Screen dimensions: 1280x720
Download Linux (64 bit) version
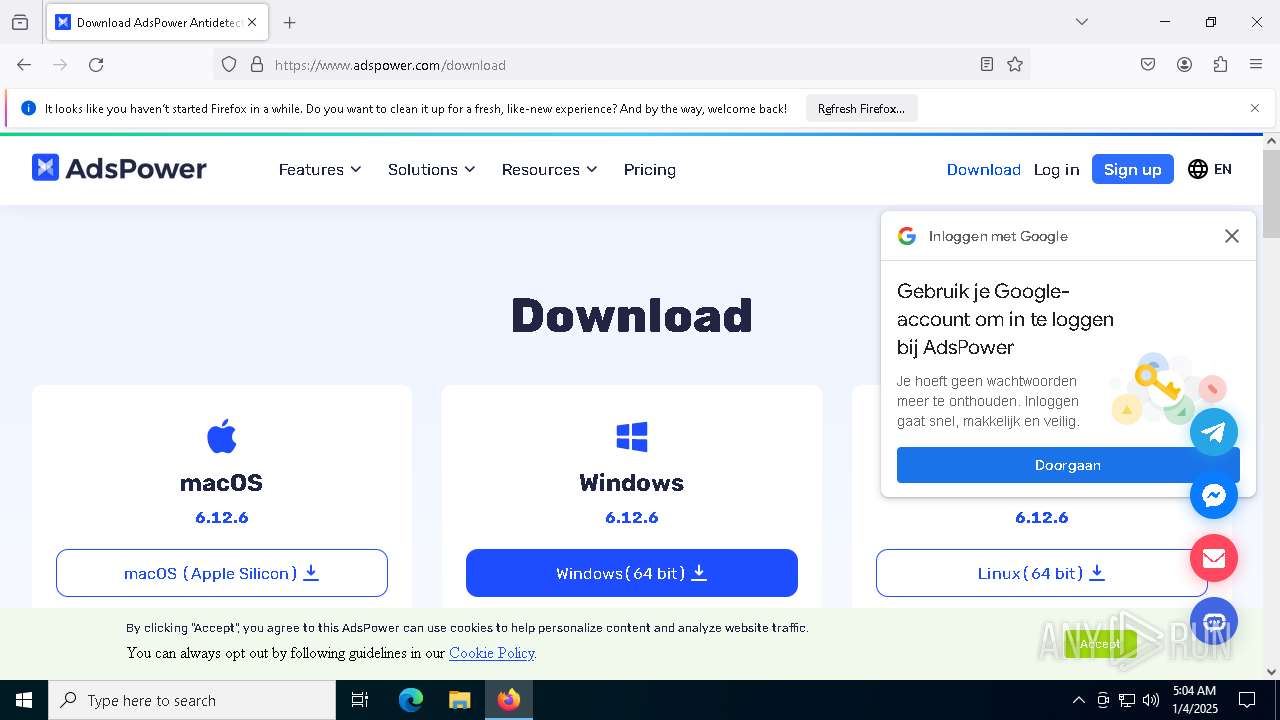point(1041,573)
